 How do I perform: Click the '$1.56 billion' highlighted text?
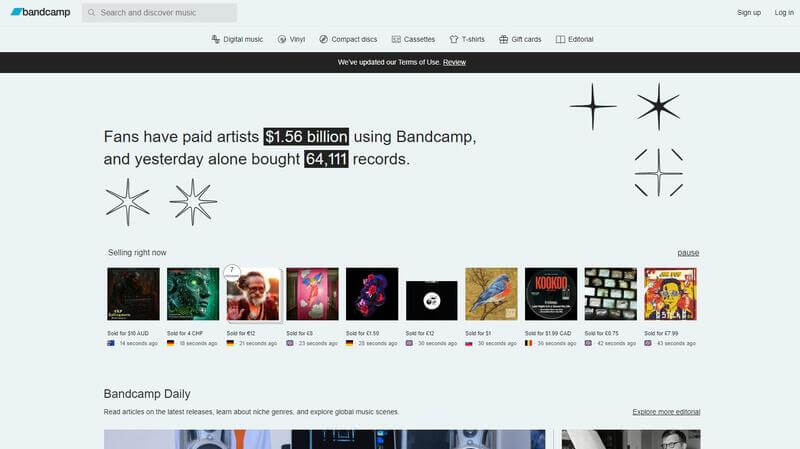pos(306,137)
